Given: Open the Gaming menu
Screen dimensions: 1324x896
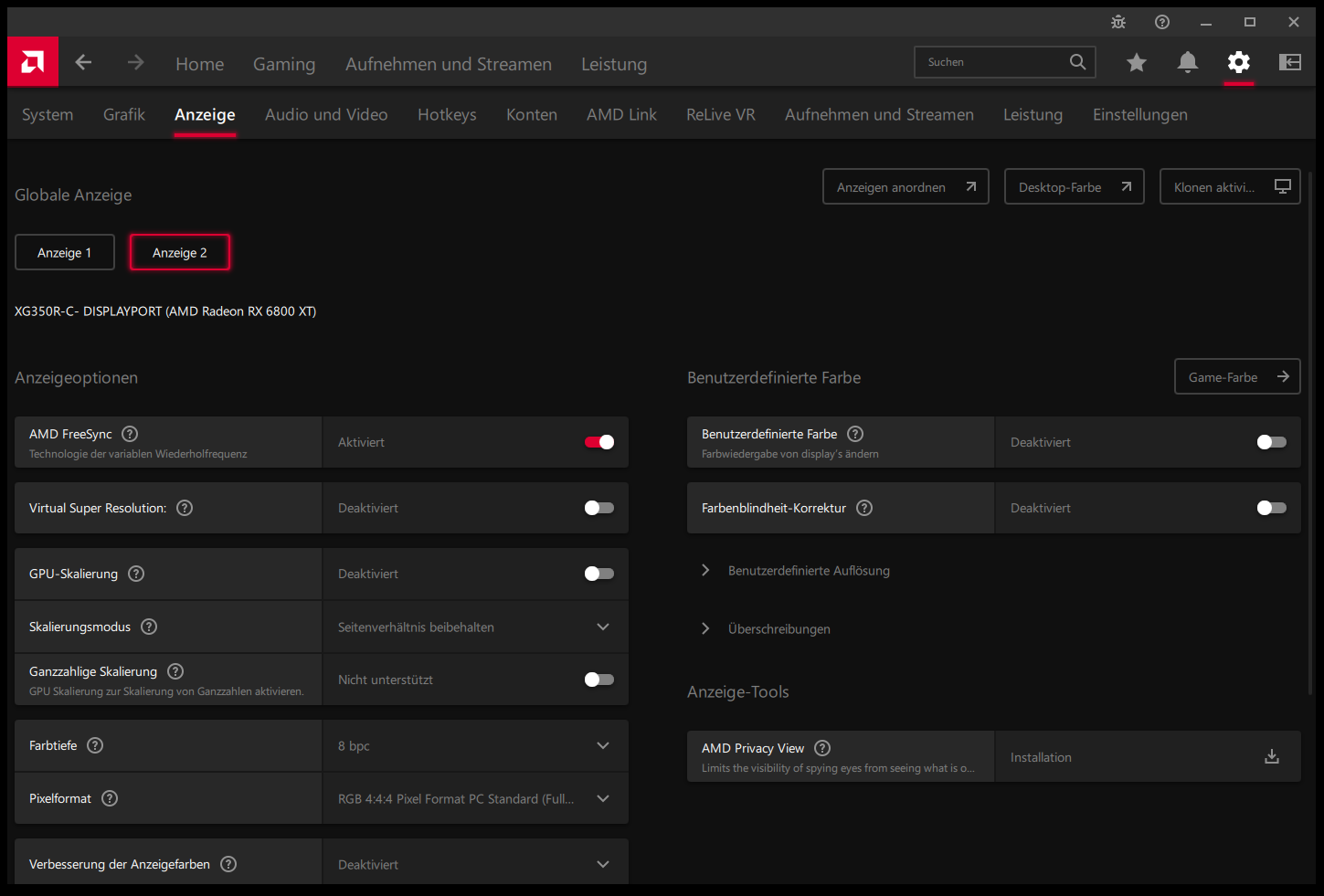Looking at the screenshot, I should click(284, 64).
